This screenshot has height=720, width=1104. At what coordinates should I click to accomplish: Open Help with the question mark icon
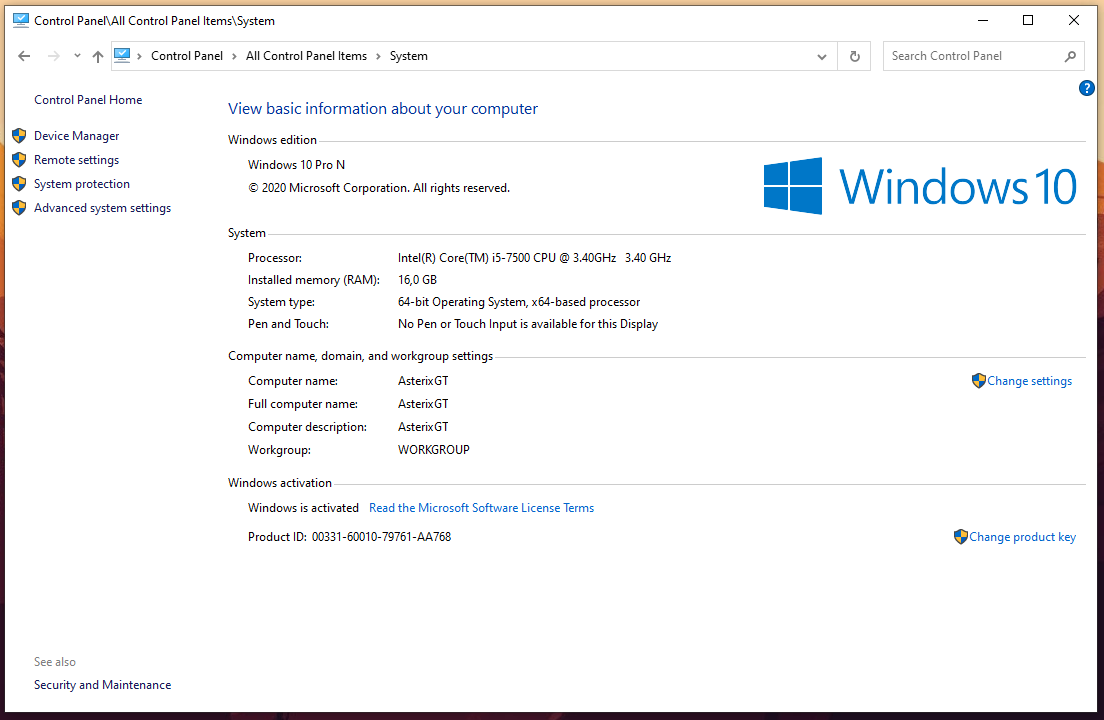click(1086, 88)
